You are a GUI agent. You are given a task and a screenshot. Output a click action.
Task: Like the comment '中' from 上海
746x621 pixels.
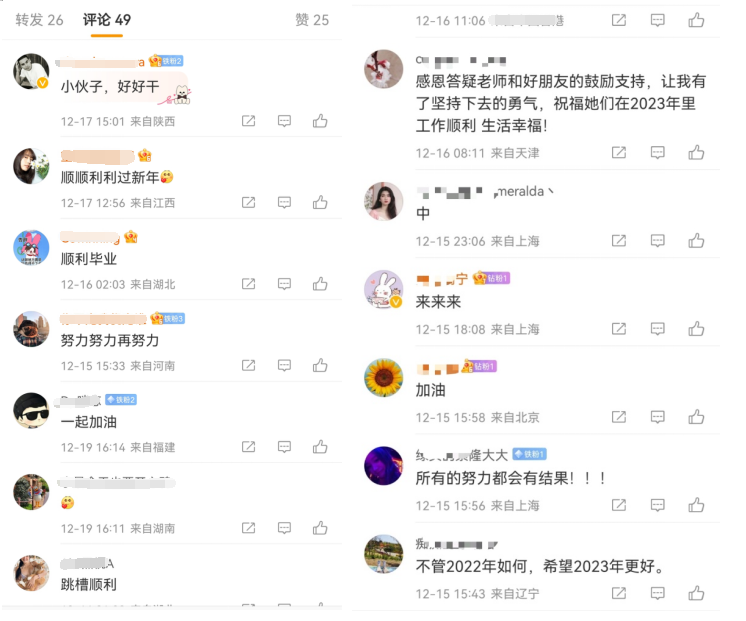point(696,240)
